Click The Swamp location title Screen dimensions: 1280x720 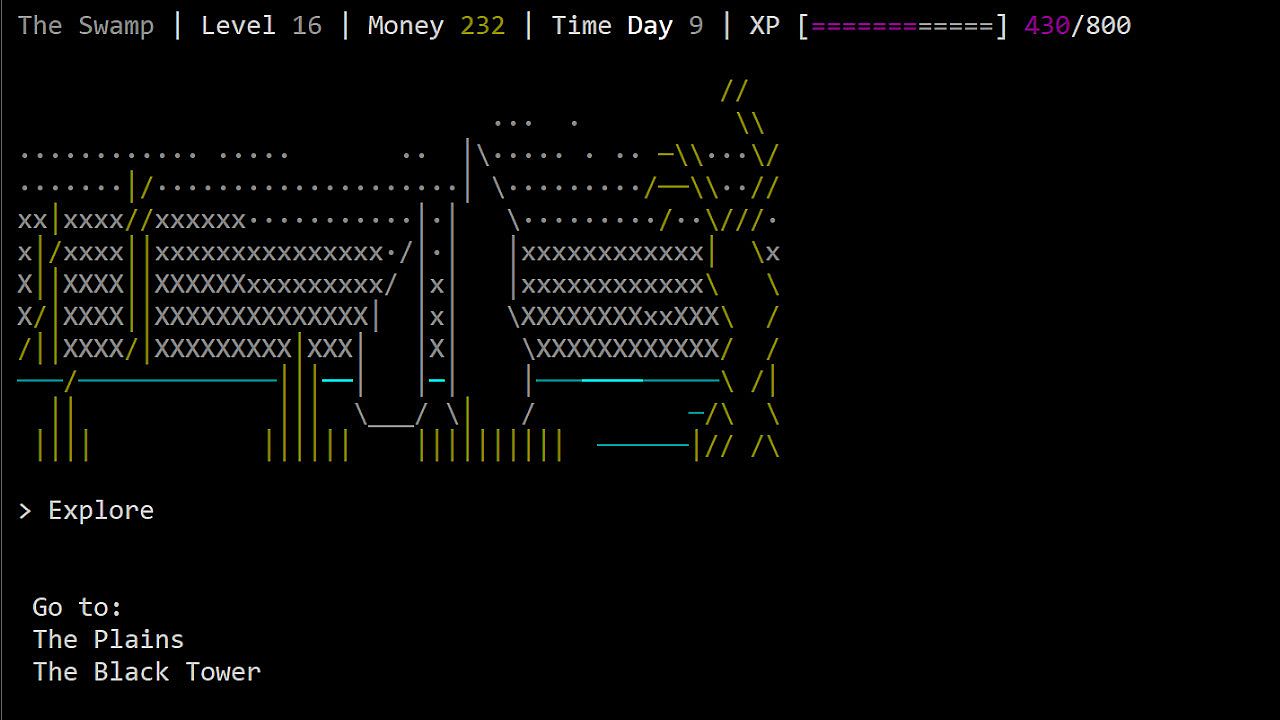click(86, 26)
